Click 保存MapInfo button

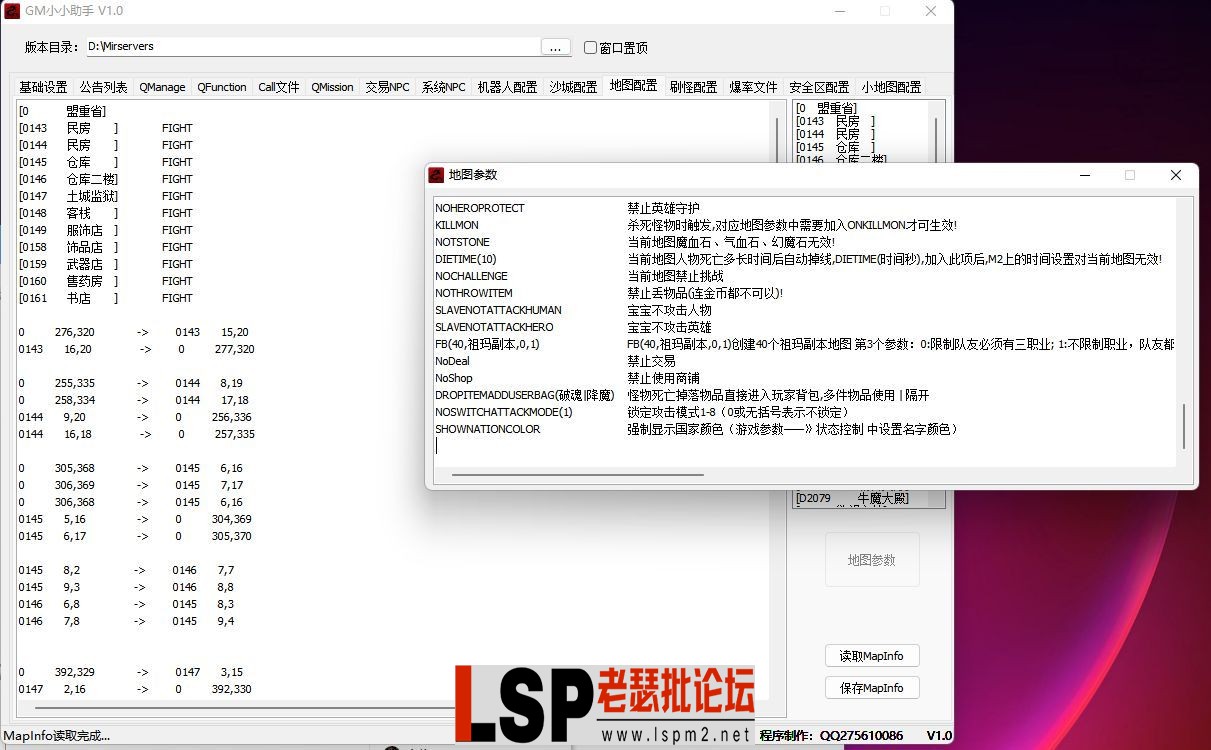(x=871, y=687)
